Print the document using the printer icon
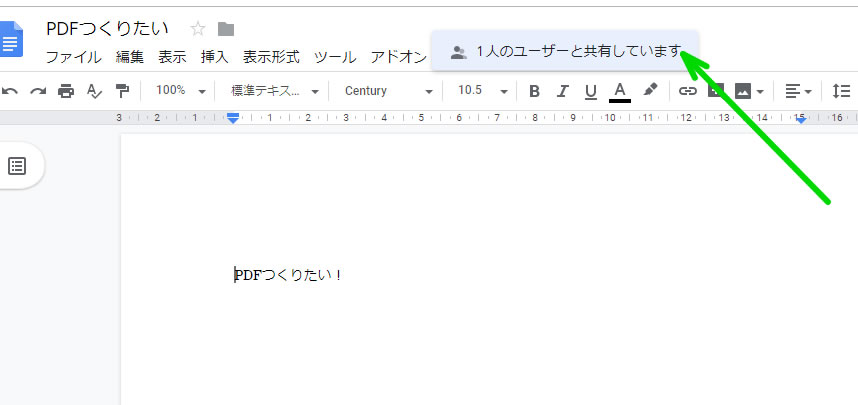 [x=66, y=91]
